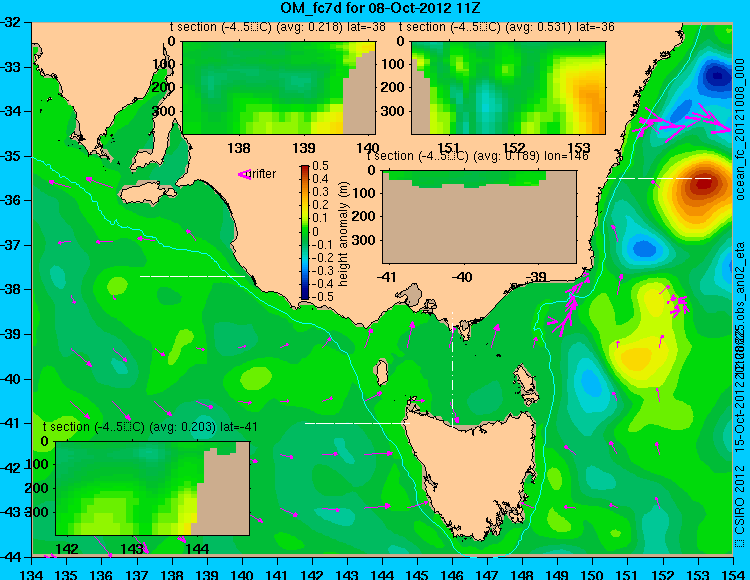Click the -39 axis label under the lon=146 inset

pyautogui.click(x=538, y=277)
